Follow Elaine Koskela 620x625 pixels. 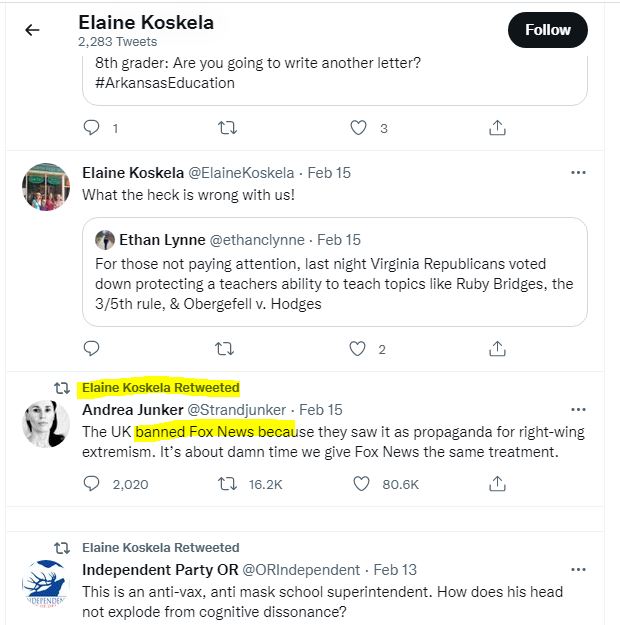point(547,30)
